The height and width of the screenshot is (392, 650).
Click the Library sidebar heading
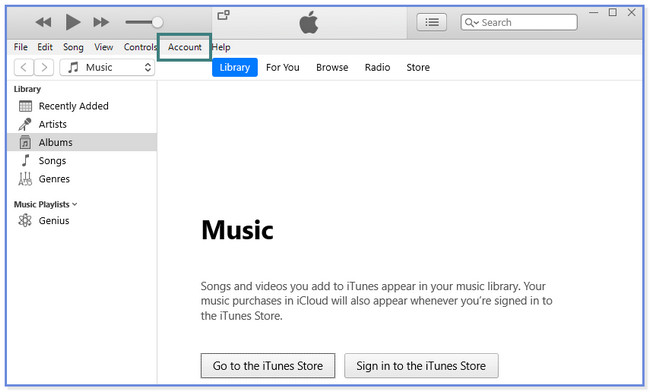coord(27,89)
